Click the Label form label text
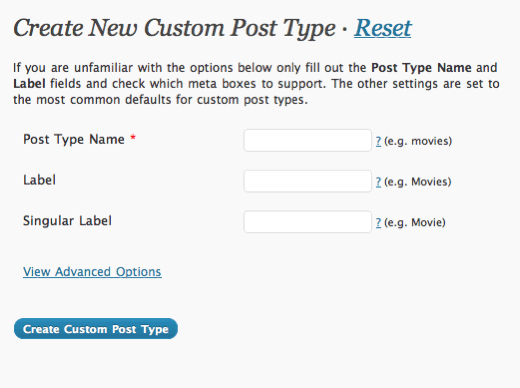The width and height of the screenshot is (520, 388). tap(39, 180)
